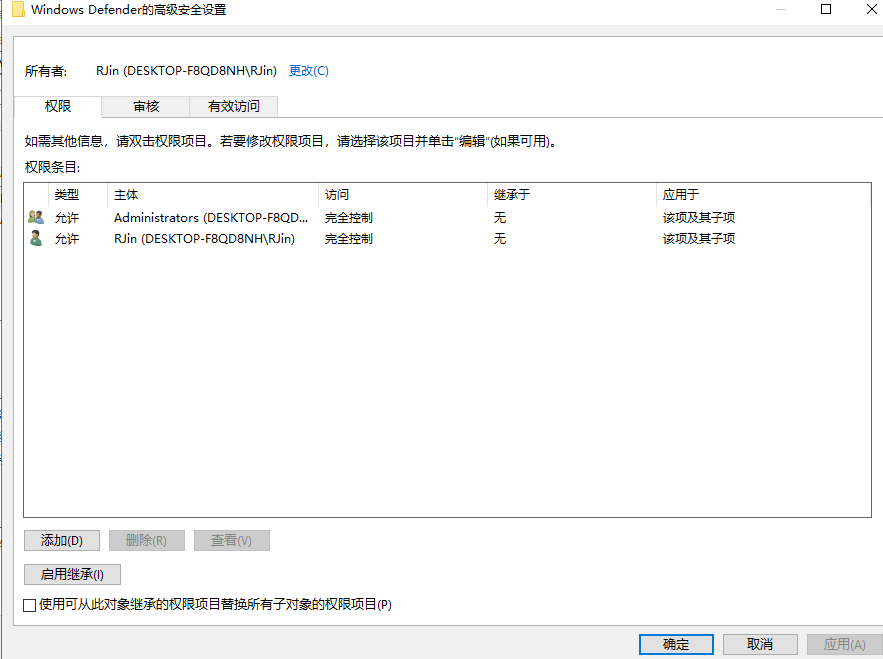Select the RJin user icon in the list

coord(36,238)
